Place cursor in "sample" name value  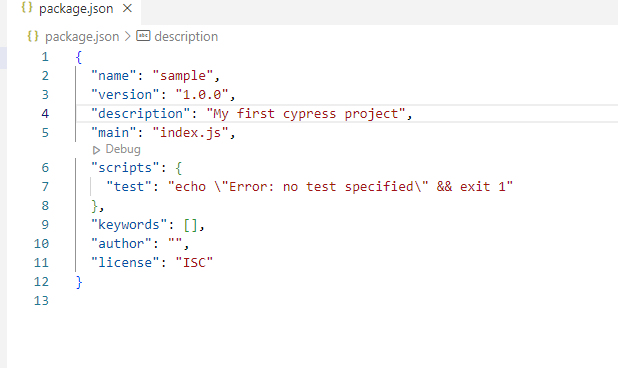183,76
